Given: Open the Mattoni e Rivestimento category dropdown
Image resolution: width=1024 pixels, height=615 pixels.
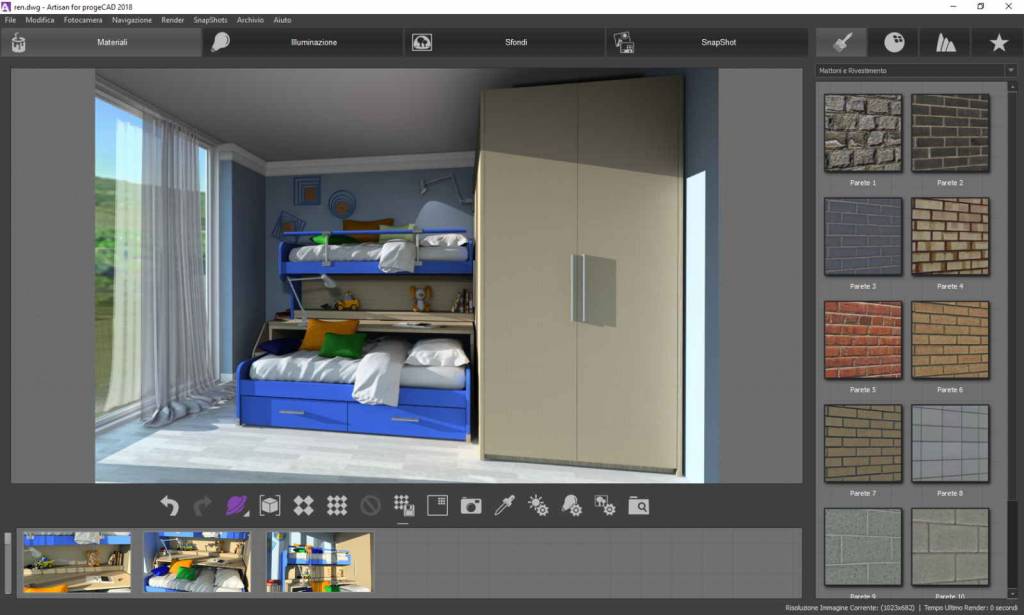Looking at the screenshot, I should [x=917, y=71].
